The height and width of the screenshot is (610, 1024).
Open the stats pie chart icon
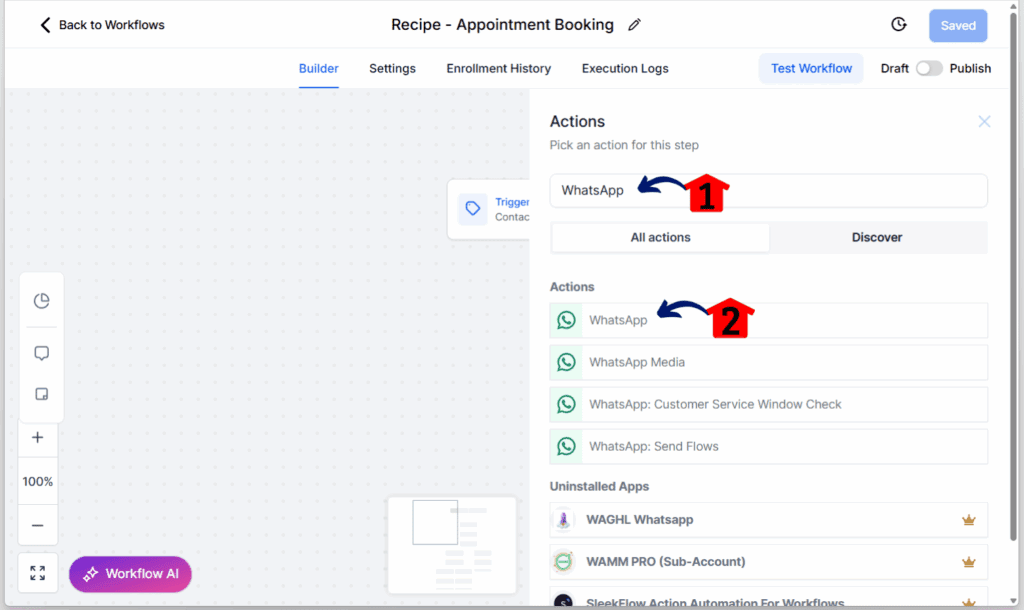[41, 300]
